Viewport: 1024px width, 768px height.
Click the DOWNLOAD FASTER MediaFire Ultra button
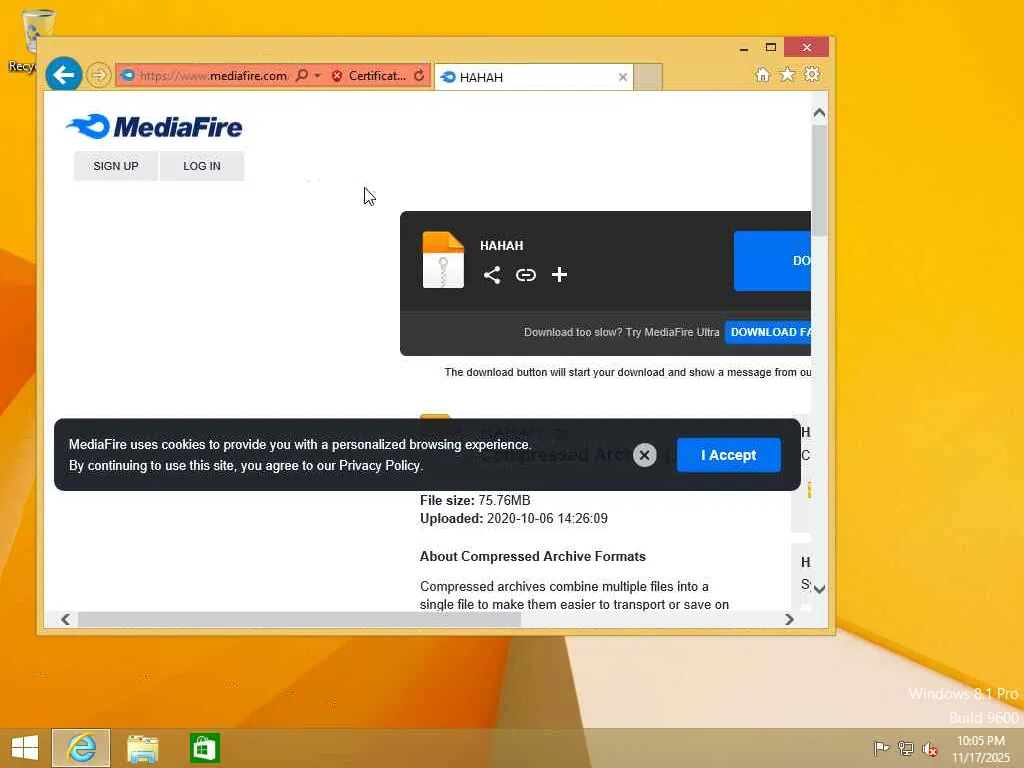(x=768, y=332)
